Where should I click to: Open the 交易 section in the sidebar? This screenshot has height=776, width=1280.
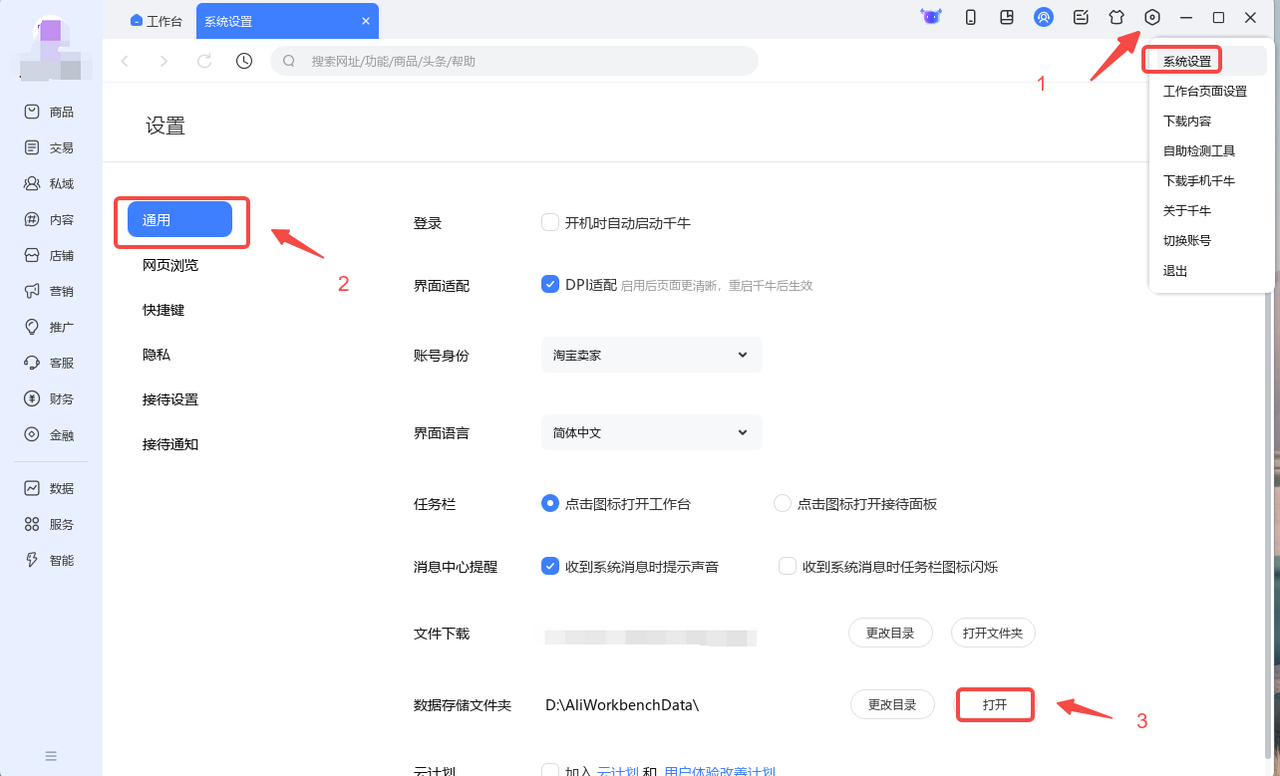(x=50, y=148)
